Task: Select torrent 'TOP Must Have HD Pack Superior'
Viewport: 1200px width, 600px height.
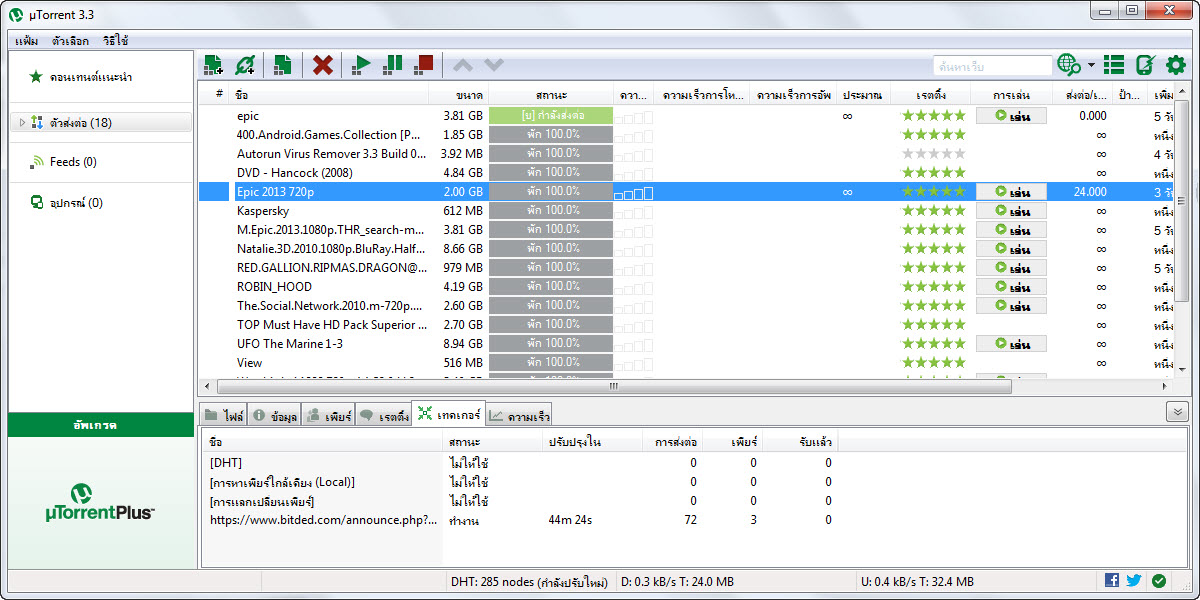Action: coord(331,325)
